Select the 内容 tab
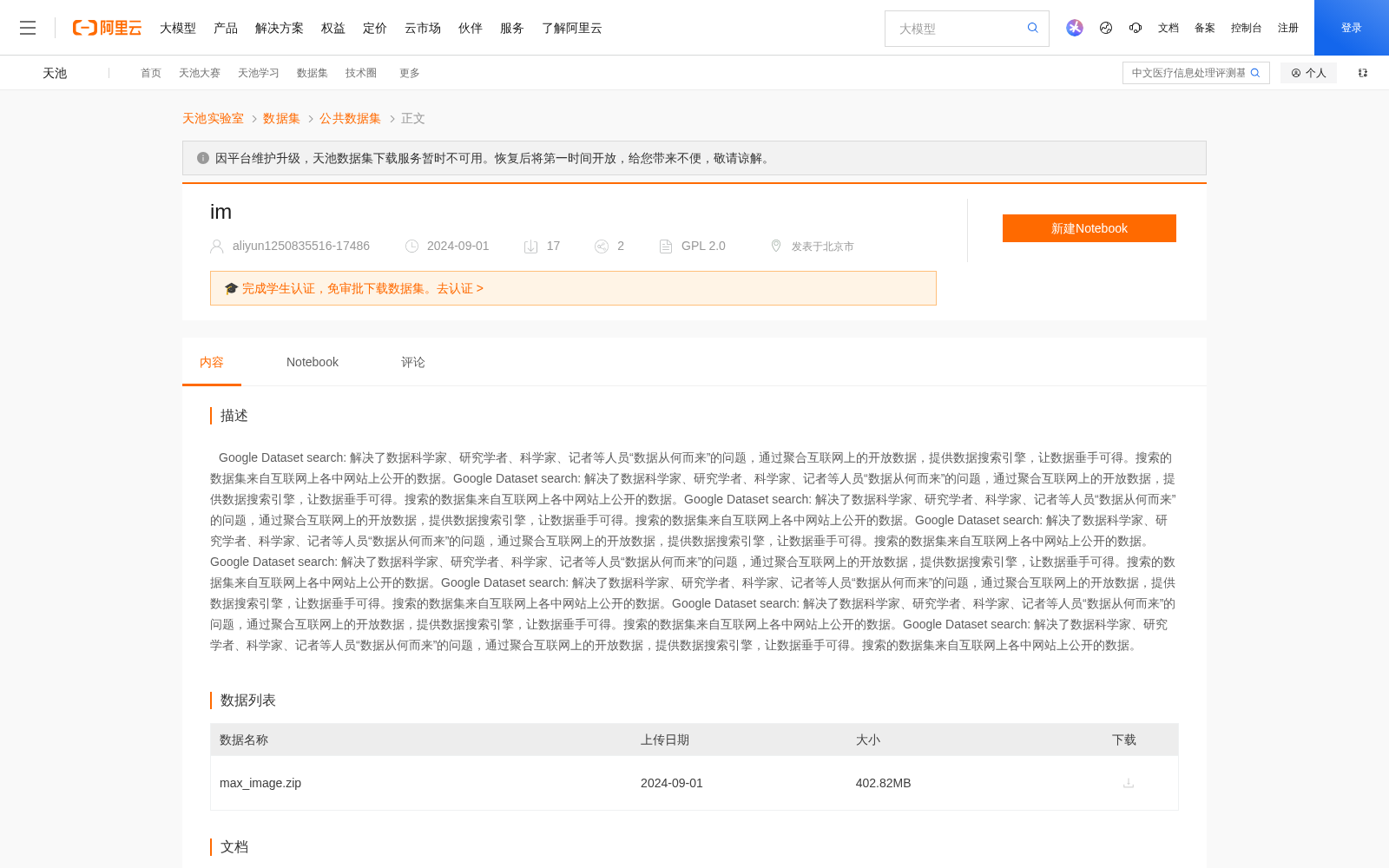 (212, 362)
